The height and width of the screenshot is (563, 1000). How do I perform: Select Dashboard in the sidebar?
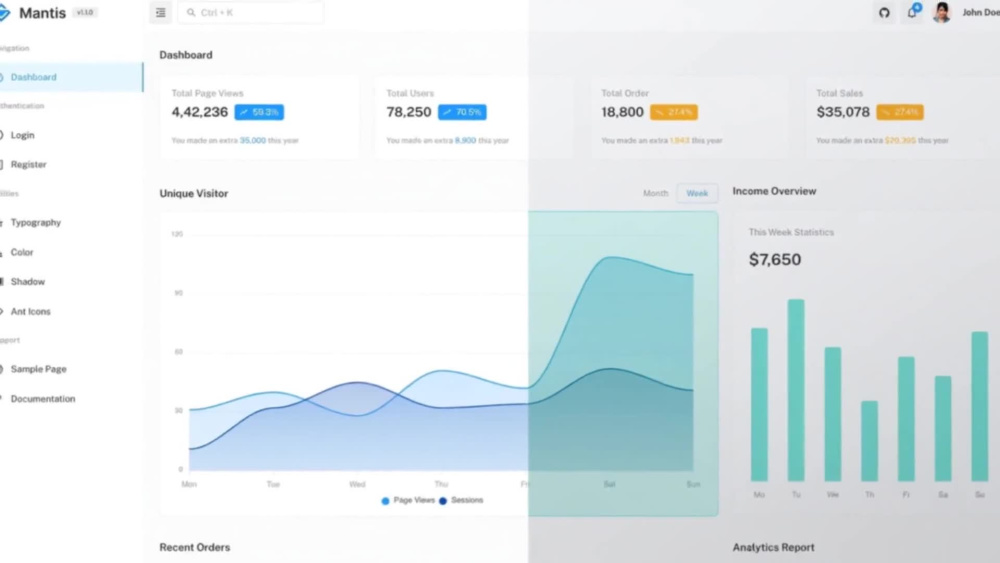pos(71,77)
